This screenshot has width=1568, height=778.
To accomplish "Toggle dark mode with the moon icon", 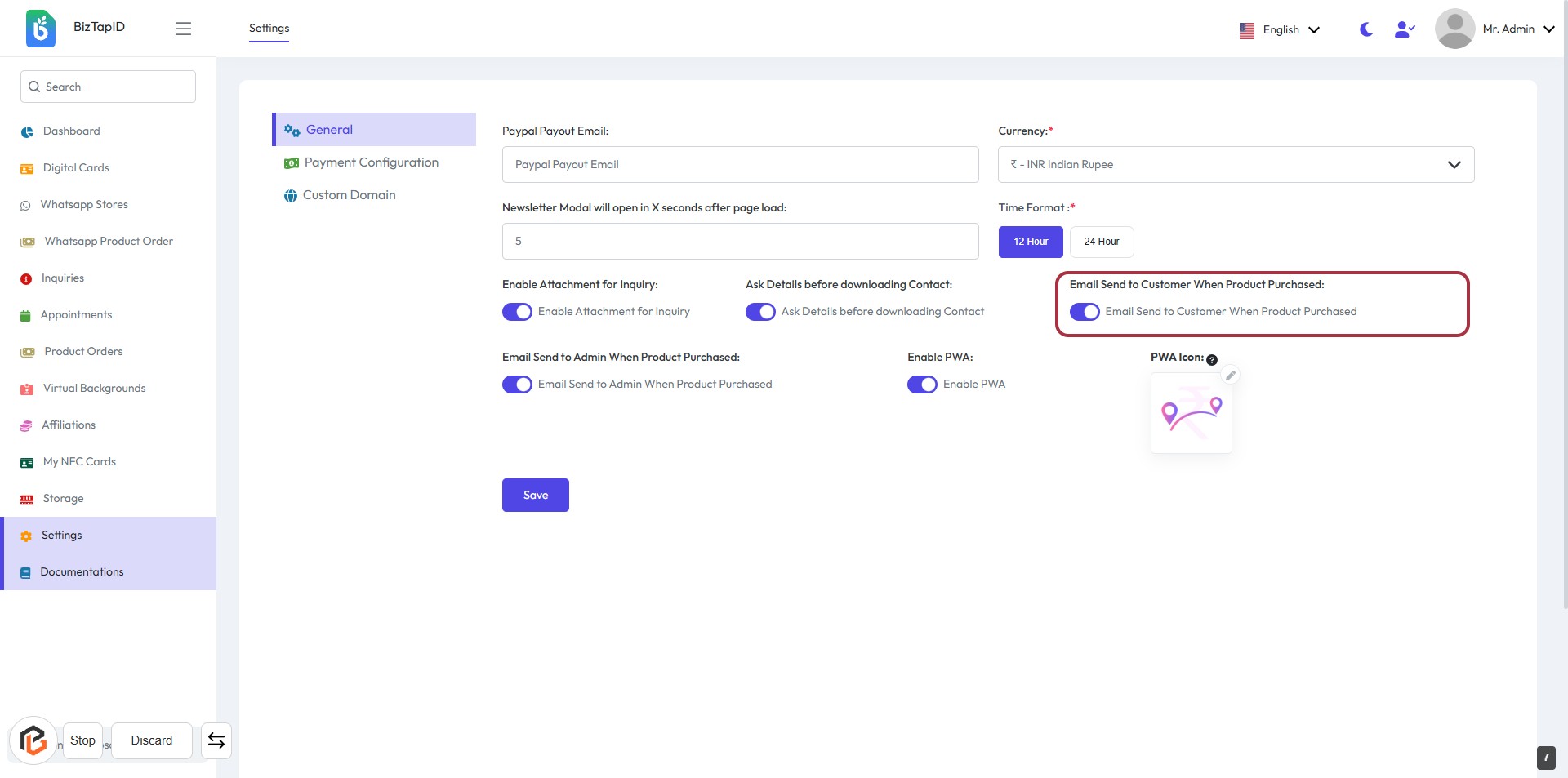I will 1365,29.
